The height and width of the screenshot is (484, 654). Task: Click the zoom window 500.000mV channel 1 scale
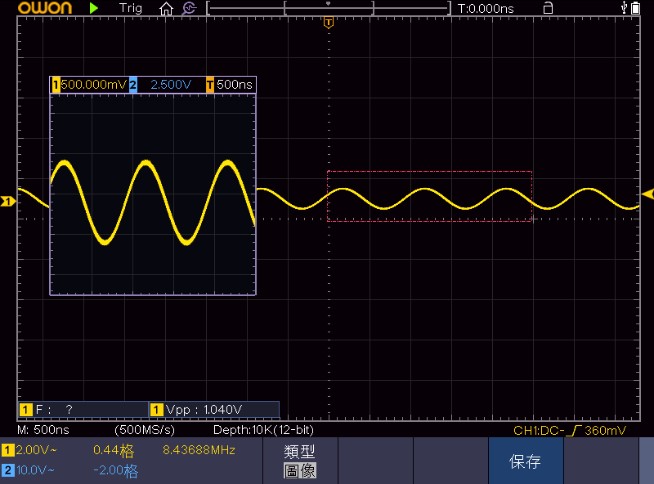pyautogui.click(x=89, y=85)
